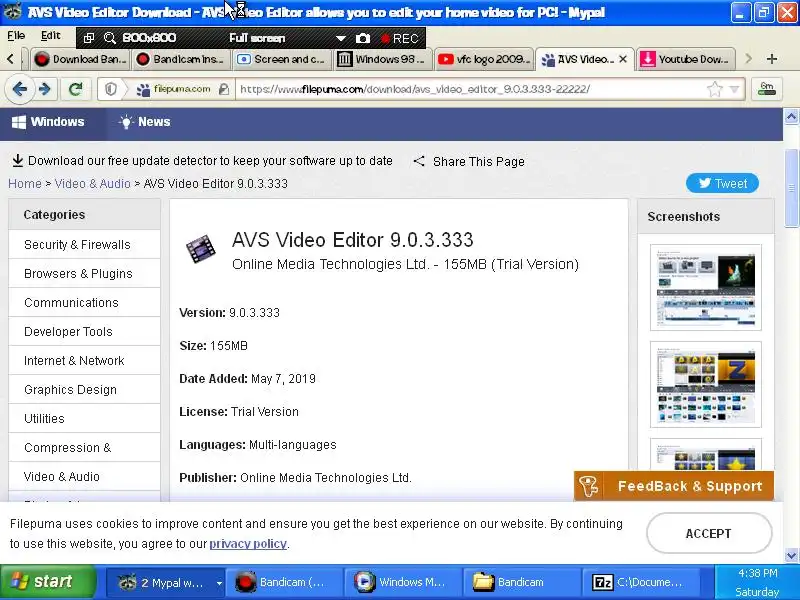Image resolution: width=800 pixels, height=600 pixels.
Task: Click the Bandicam magnifier search icon
Action: coord(109,38)
